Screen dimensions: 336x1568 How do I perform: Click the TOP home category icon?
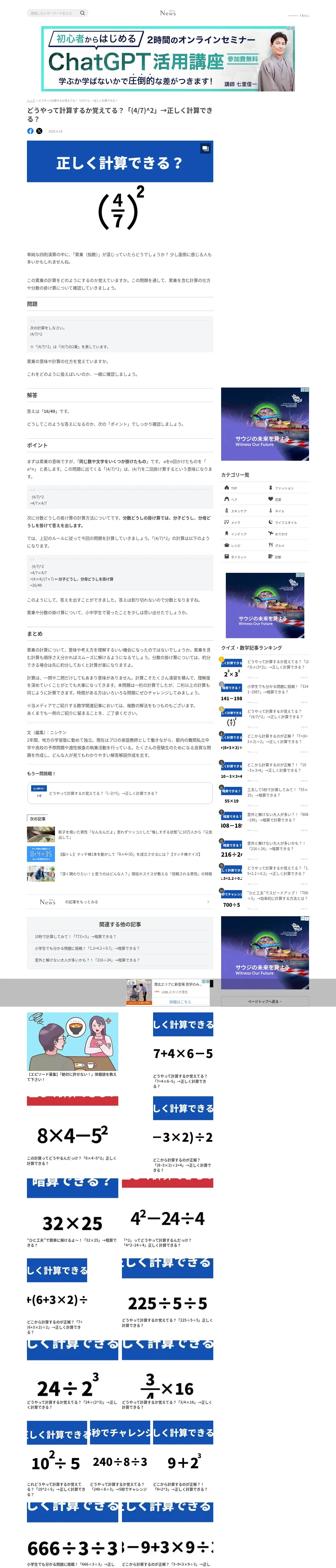click(227, 488)
